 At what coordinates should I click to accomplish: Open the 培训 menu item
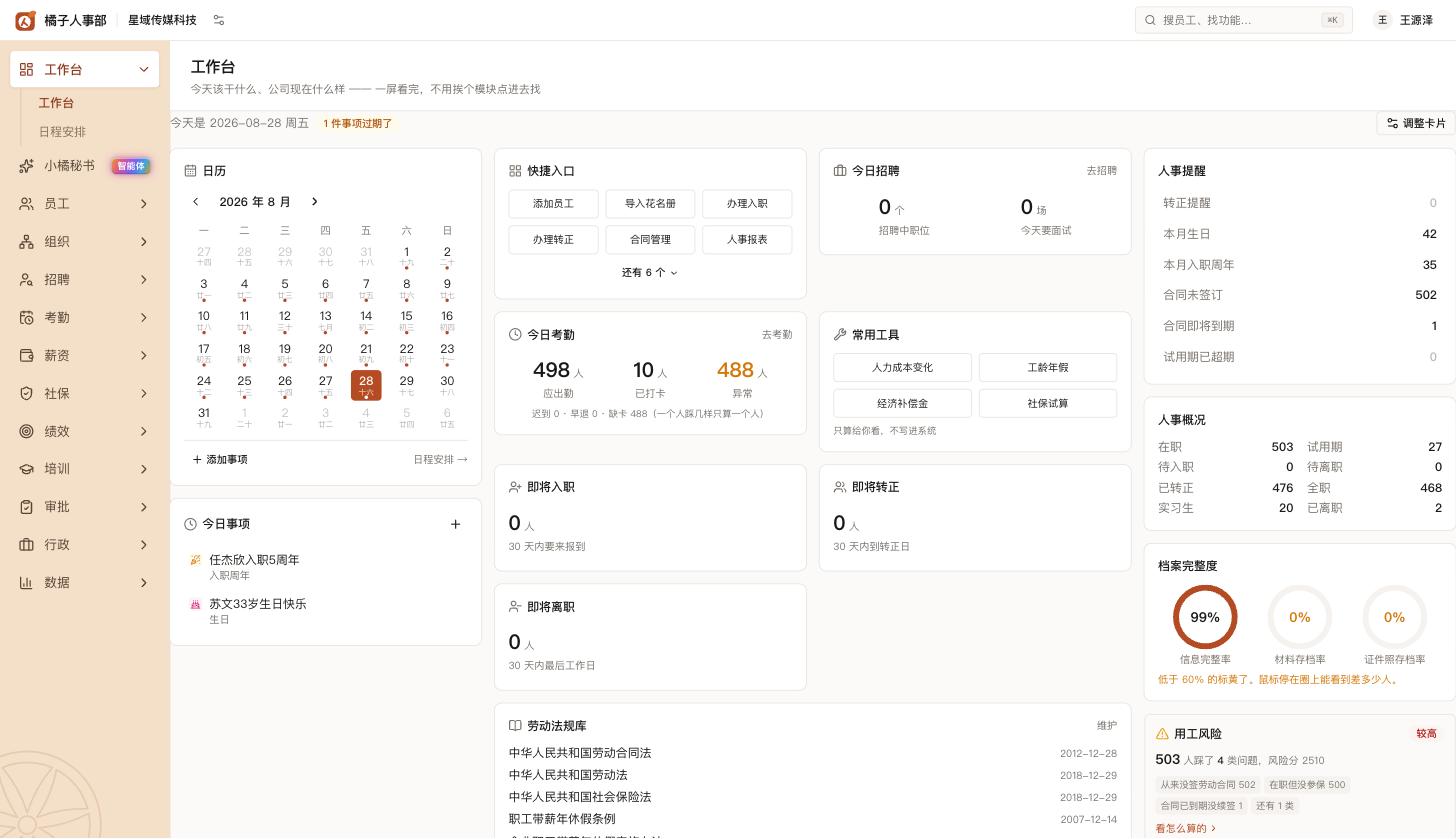click(x=85, y=469)
